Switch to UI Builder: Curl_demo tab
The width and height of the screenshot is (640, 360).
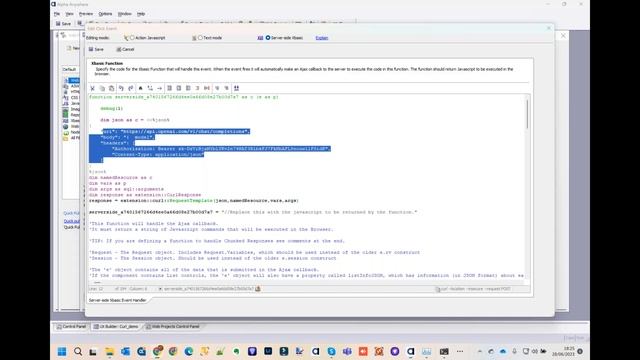(x=116, y=327)
